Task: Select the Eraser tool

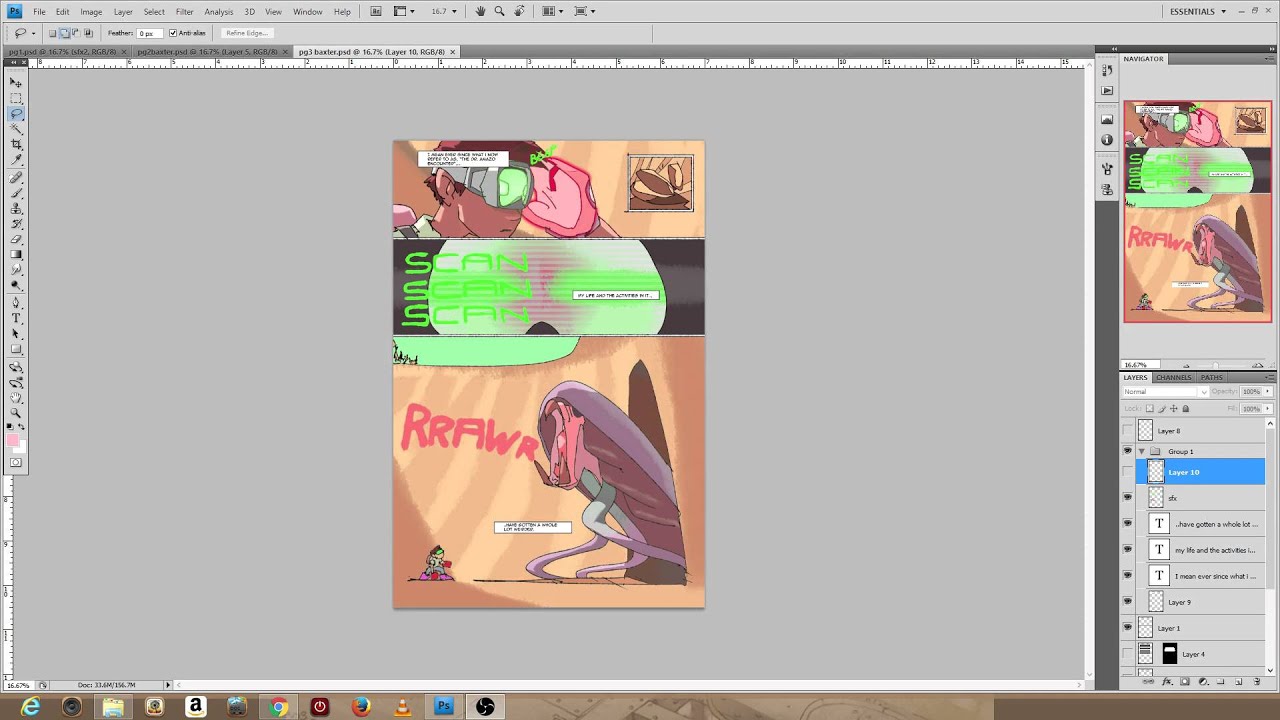Action: tap(16, 239)
